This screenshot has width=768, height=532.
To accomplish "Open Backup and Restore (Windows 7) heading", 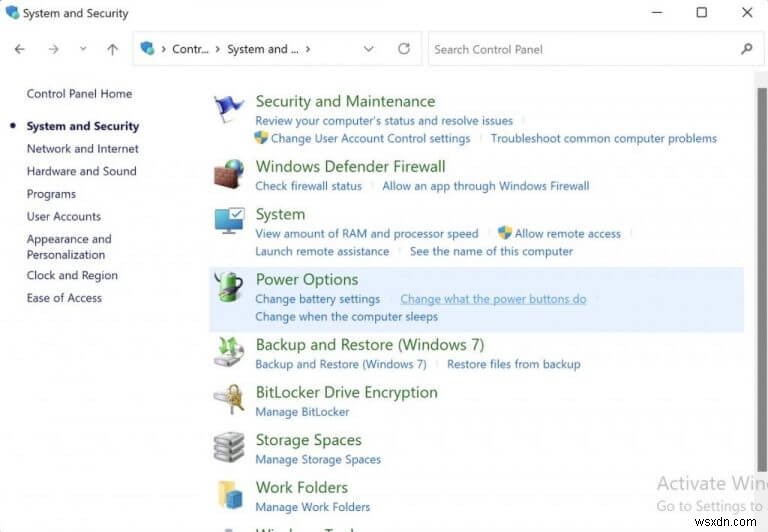I will click(x=370, y=345).
